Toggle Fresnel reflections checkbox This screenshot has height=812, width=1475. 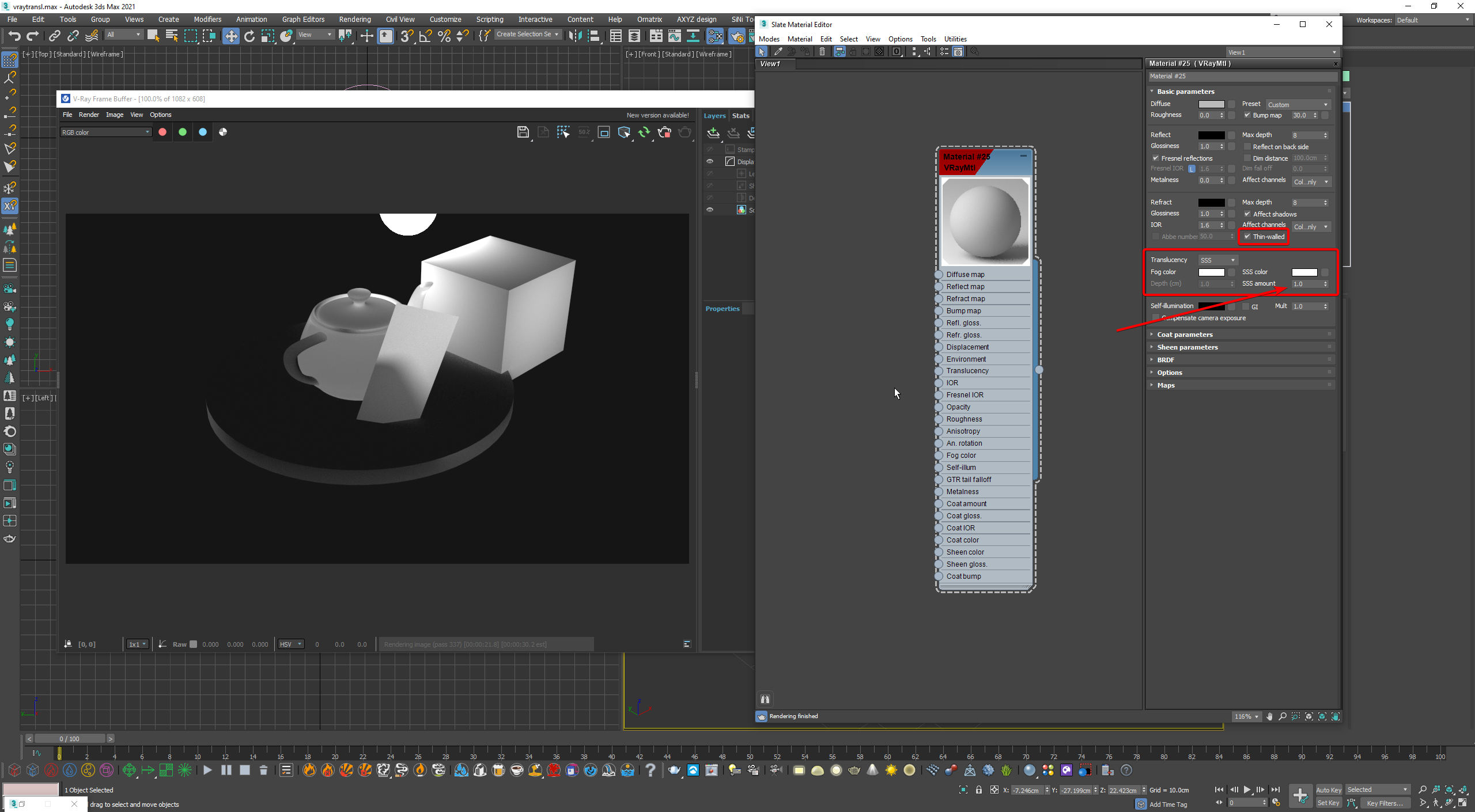click(x=1155, y=158)
